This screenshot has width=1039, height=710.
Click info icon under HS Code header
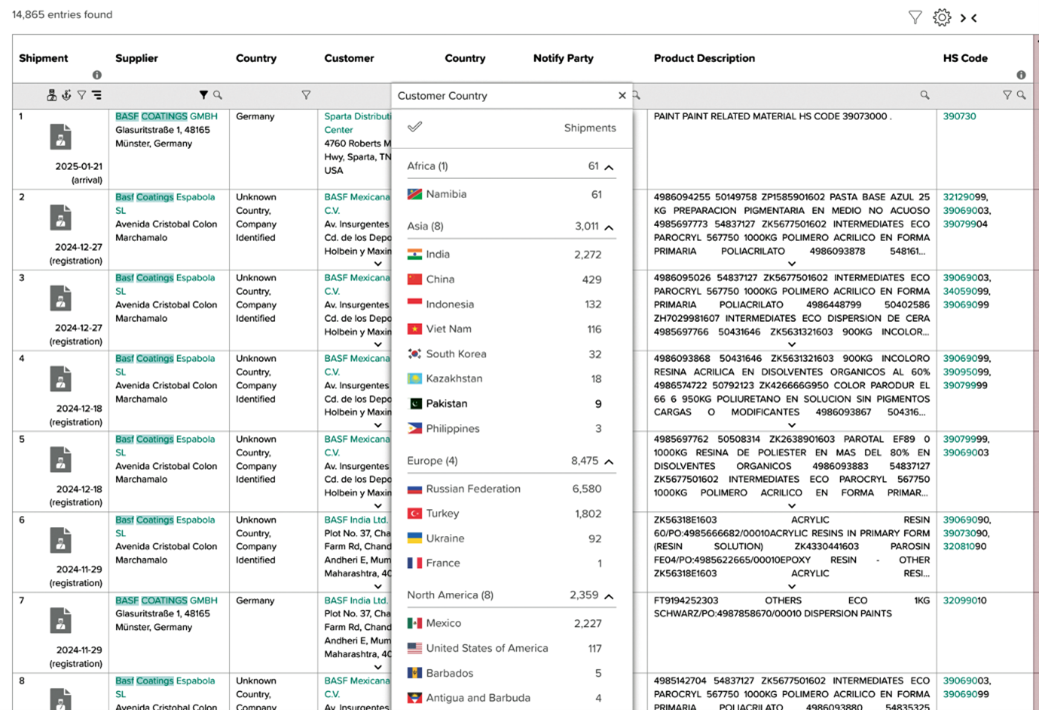(x=1021, y=75)
